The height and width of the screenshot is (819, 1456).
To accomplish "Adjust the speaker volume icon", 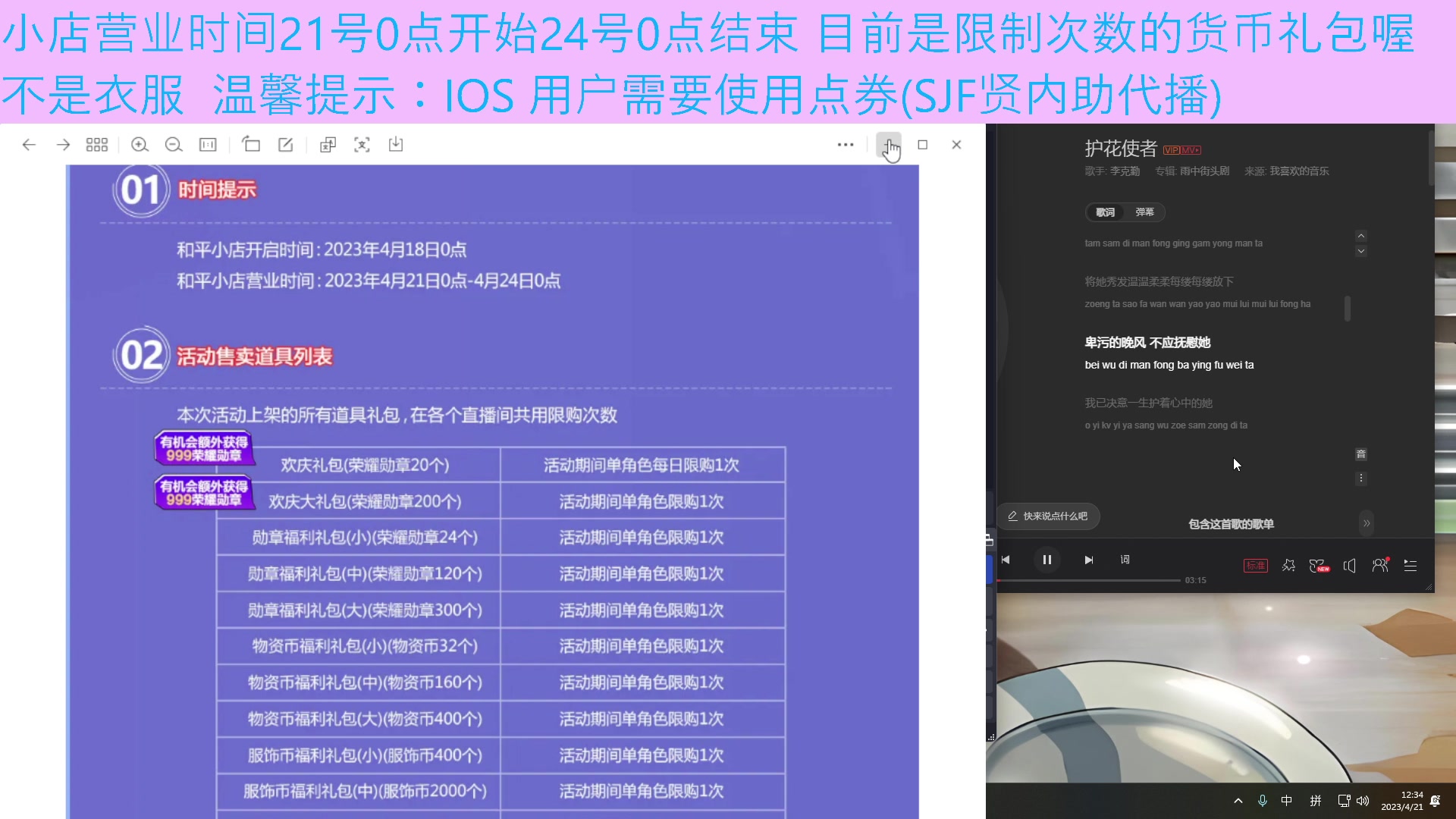I will click(1349, 566).
